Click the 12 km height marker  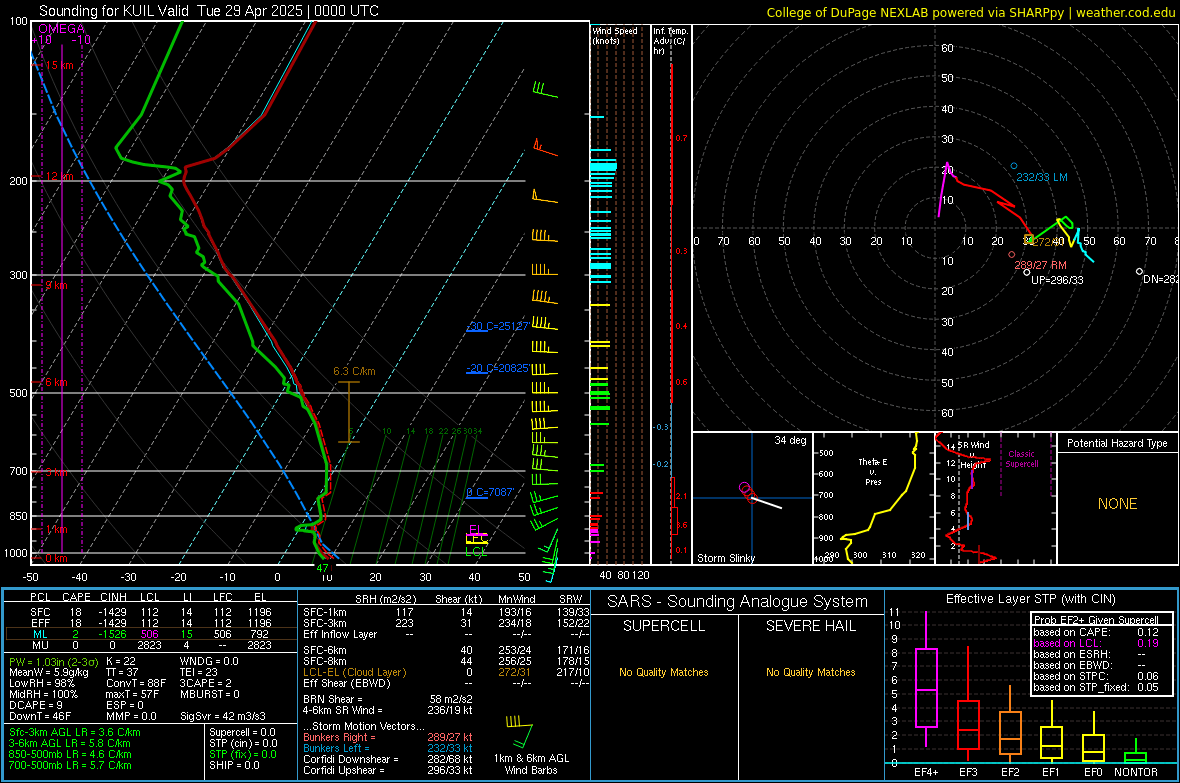click(x=59, y=176)
